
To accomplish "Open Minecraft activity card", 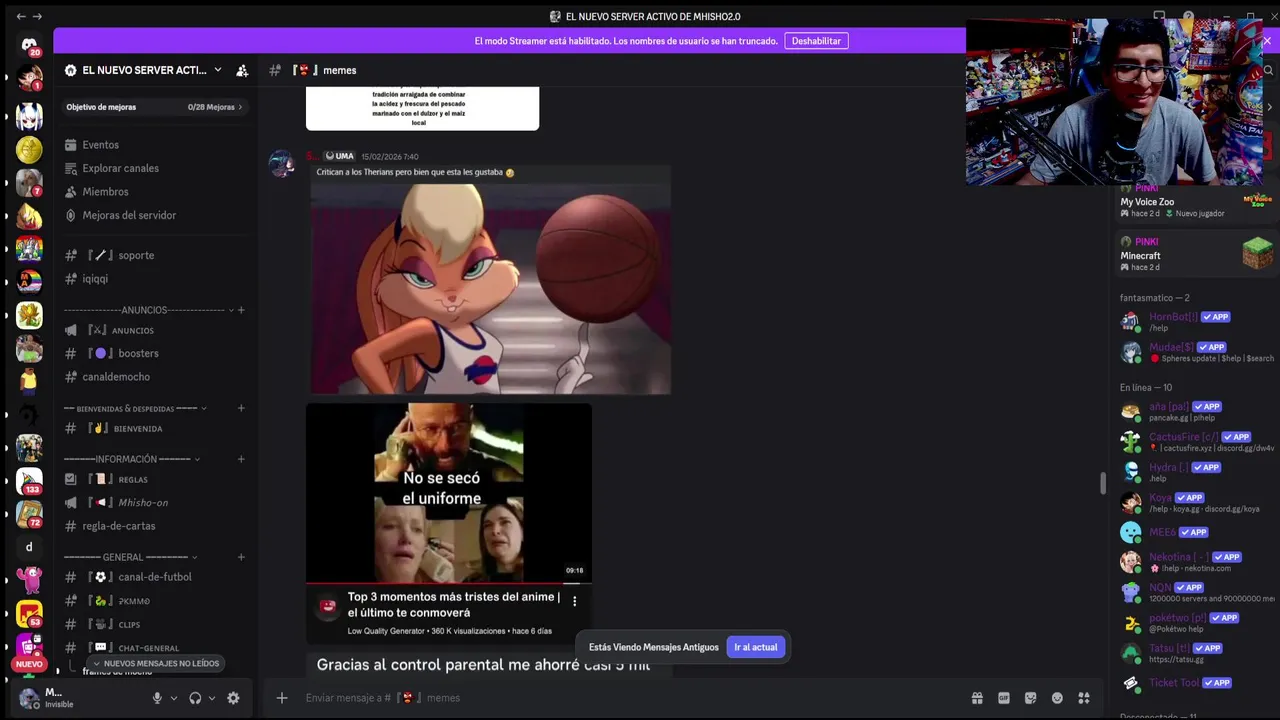I will [1196, 254].
